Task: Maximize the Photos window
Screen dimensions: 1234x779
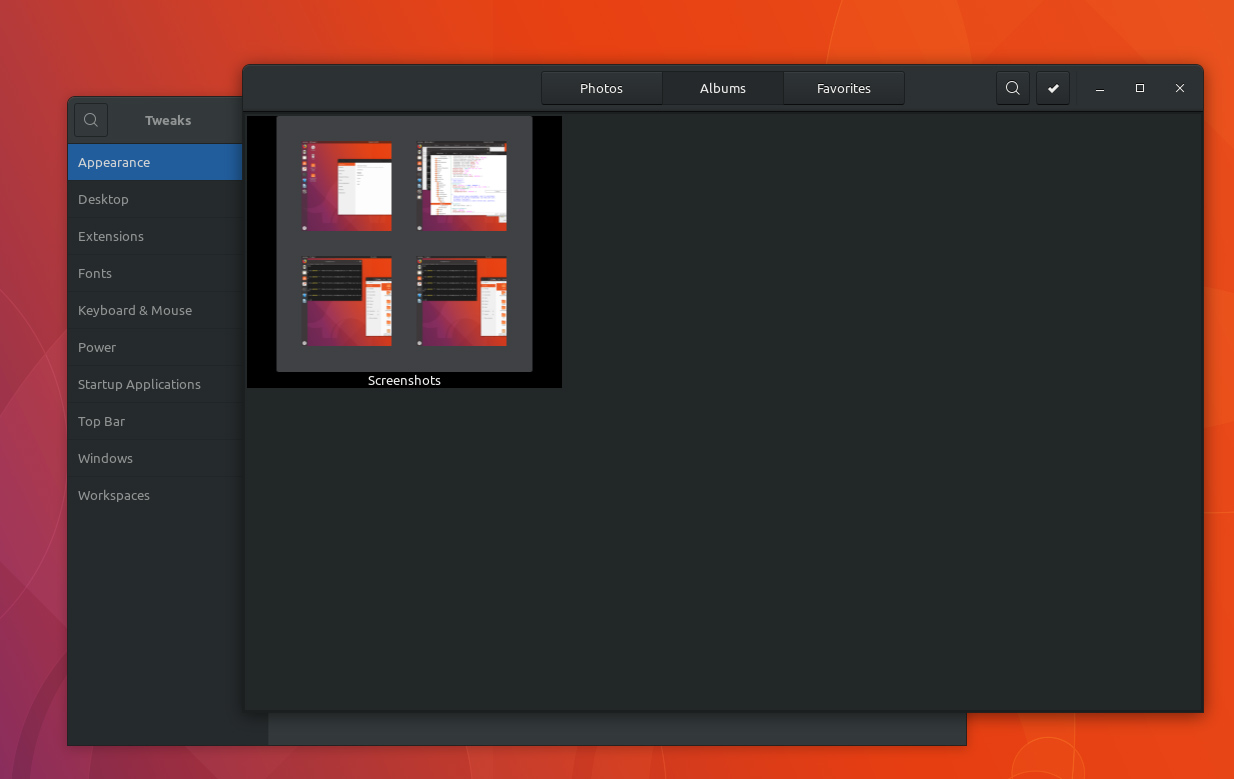Action: (x=1140, y=89)
